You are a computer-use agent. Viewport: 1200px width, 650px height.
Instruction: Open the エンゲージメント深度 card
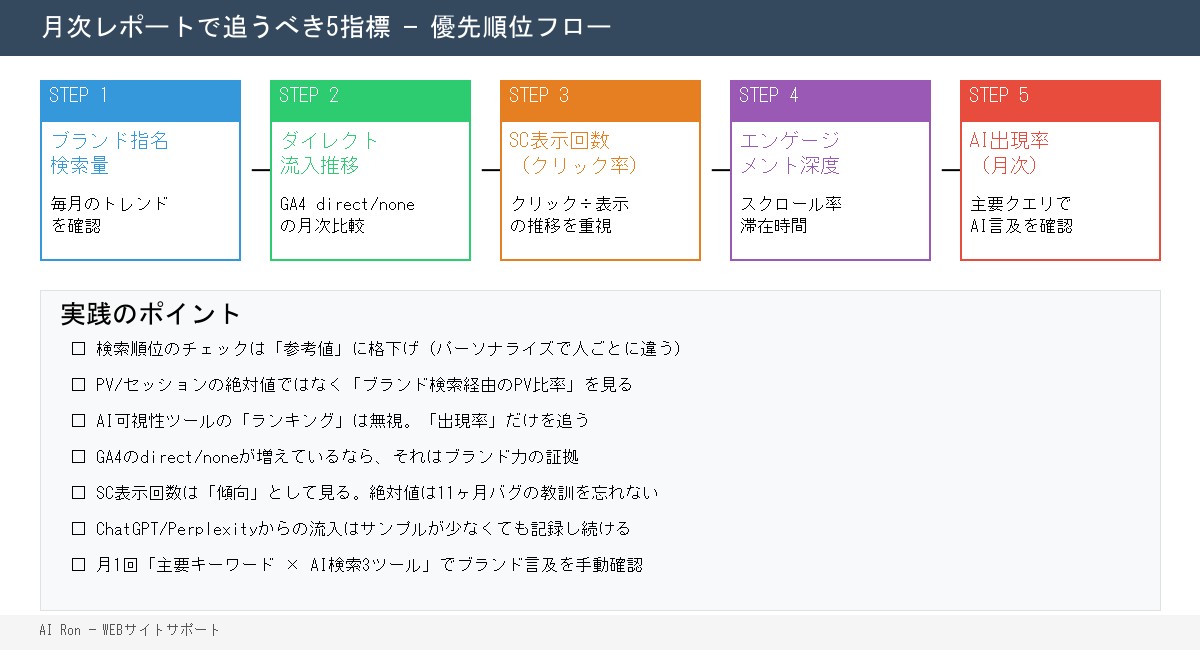(830, 190)
